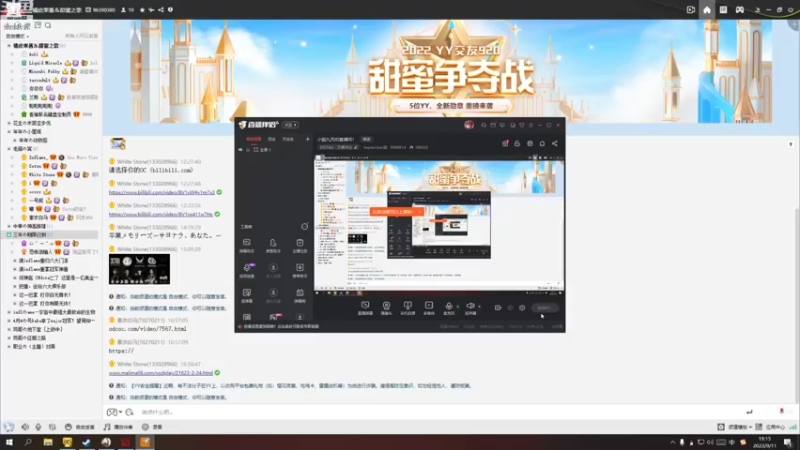
Task: Open settings gear in streaming tool bottom bar
Action: 522,308
